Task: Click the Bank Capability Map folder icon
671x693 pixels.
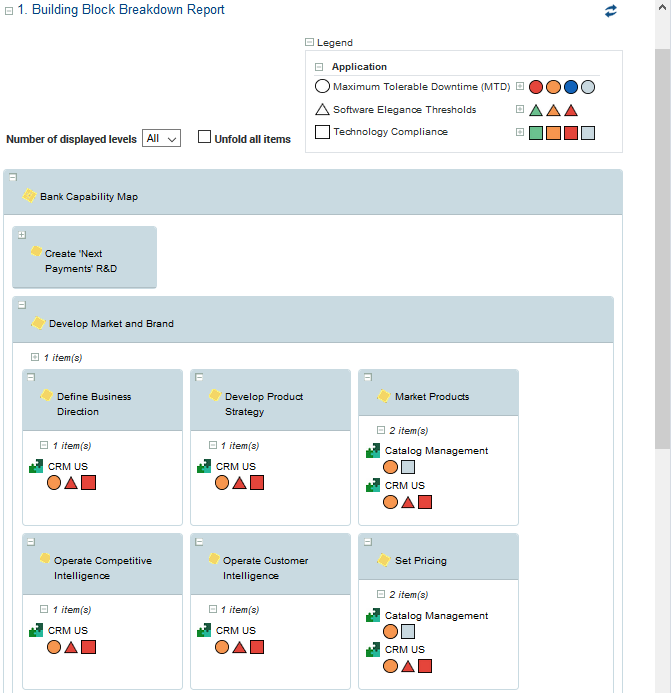Action: click(30, 196)
